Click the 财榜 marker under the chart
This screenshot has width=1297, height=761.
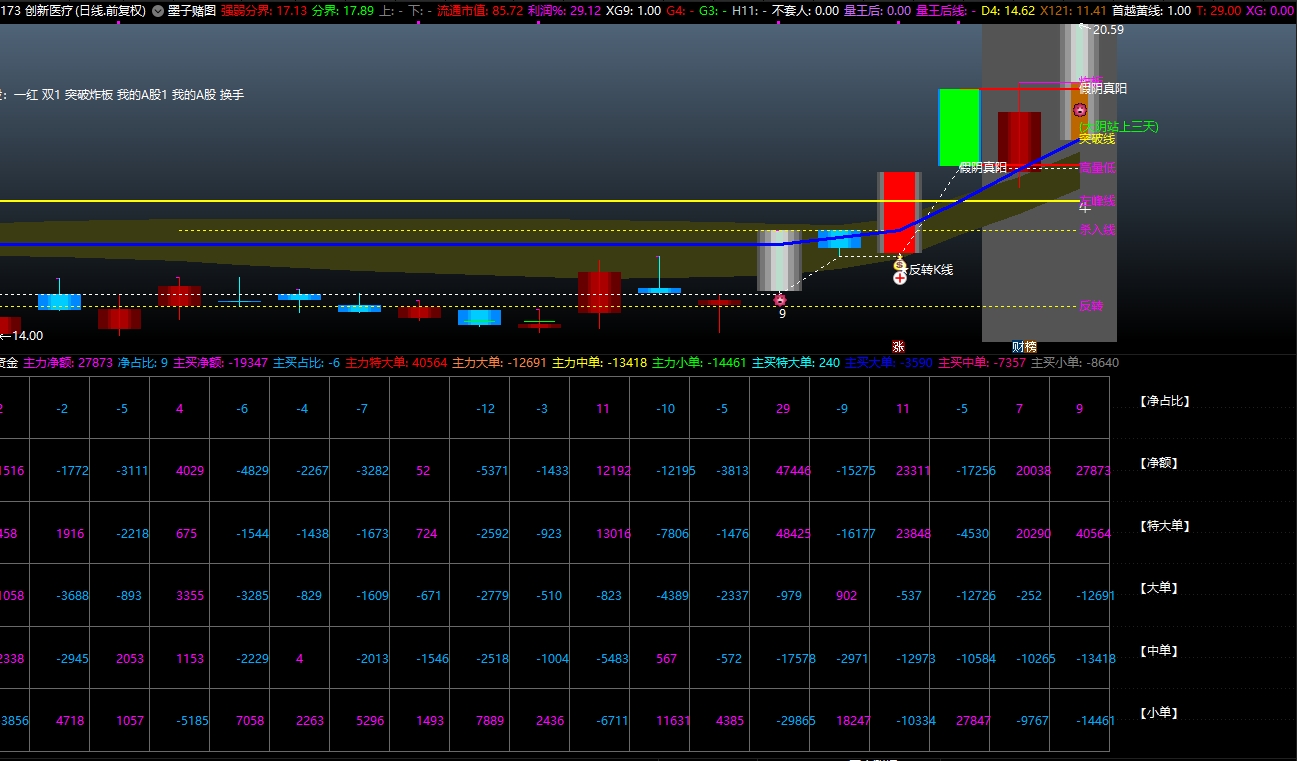point(1024,346)
